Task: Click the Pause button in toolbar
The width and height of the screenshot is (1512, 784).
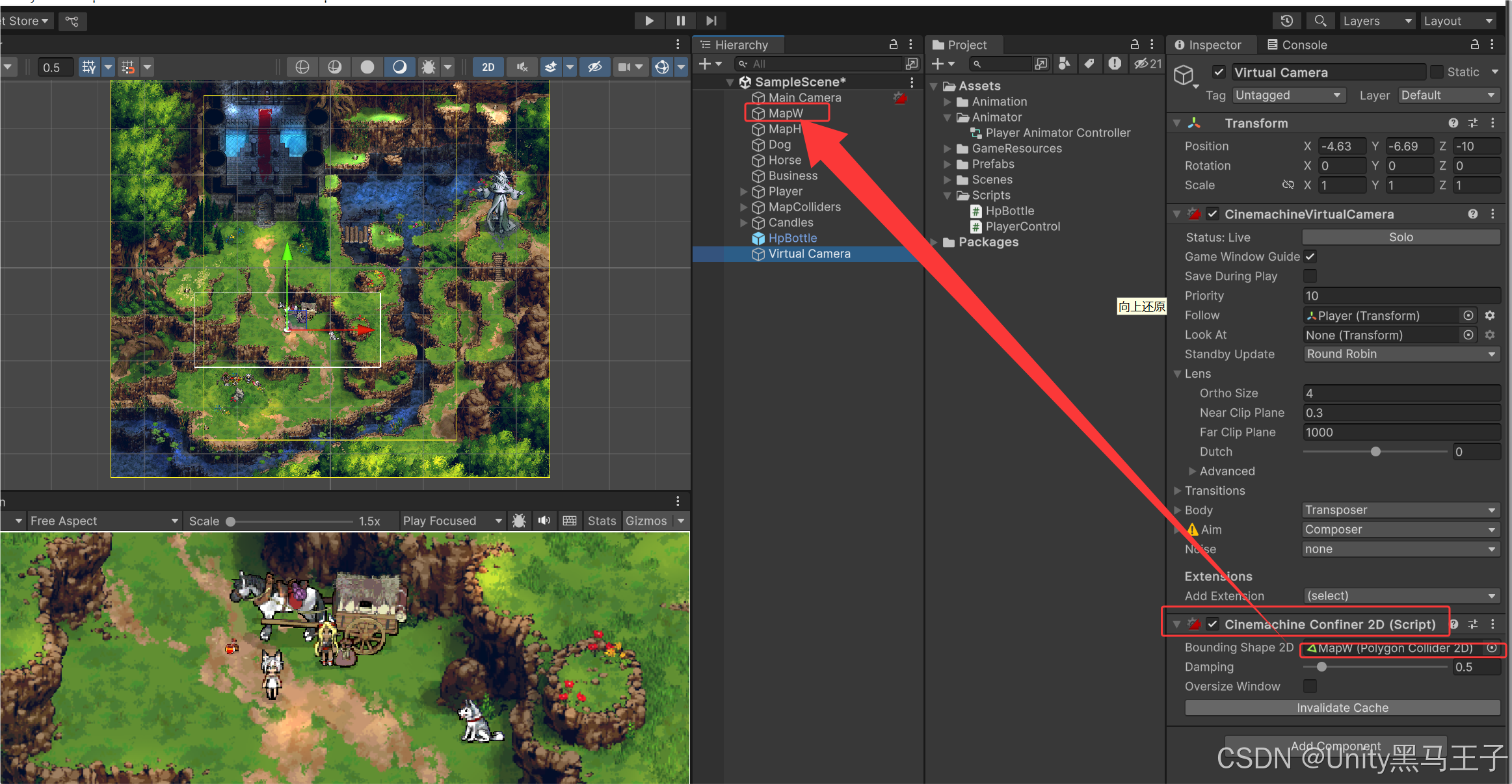Action: (x=680, y=21)
